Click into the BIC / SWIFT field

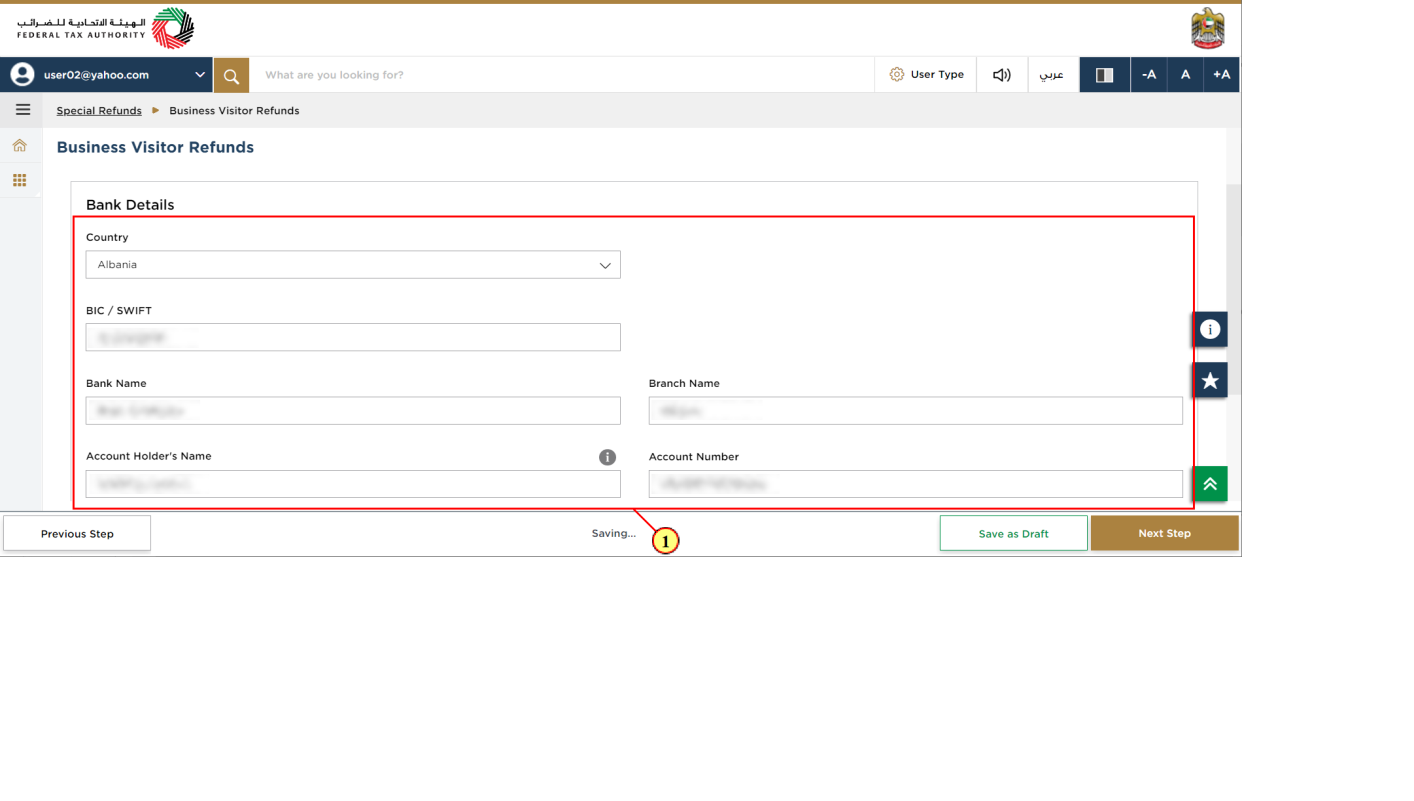tap(353, 337)
